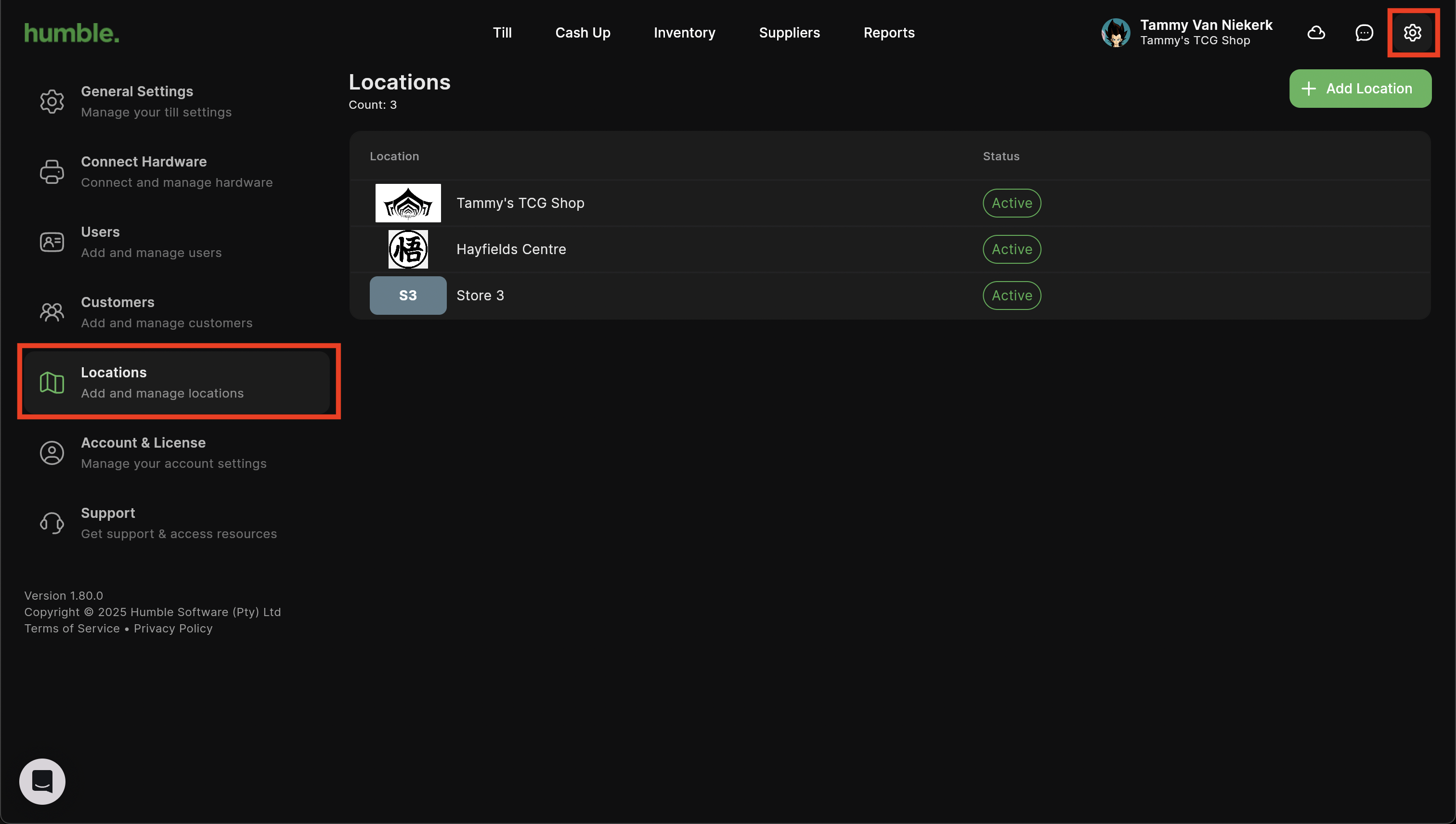Screen dimensions: 1456x824
Task: Open the Intercom chat launcher bubble
Action: [42, 781]
